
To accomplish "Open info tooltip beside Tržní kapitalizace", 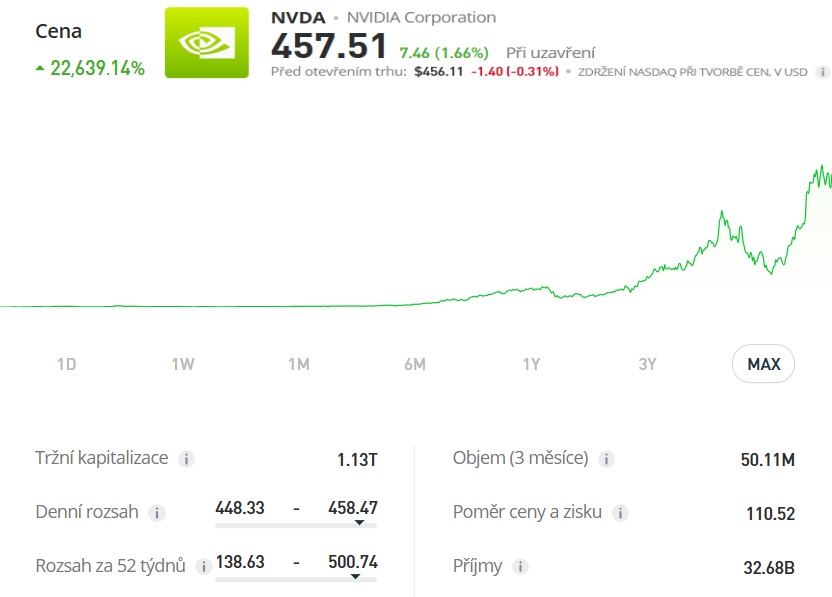I will click(186, 458).
